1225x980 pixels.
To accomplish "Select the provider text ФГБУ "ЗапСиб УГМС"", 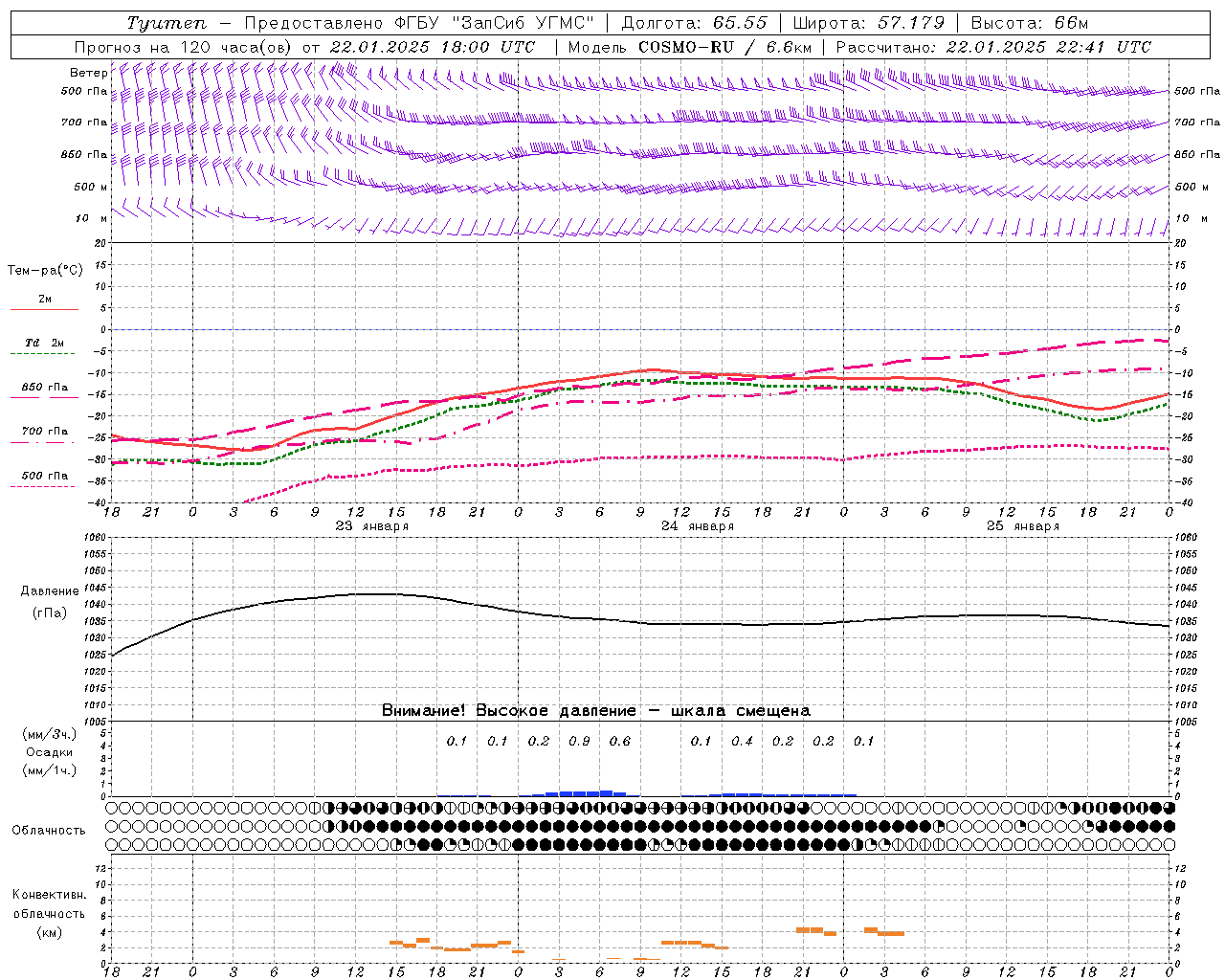I will pyautogui.click(x=492, y=23).
